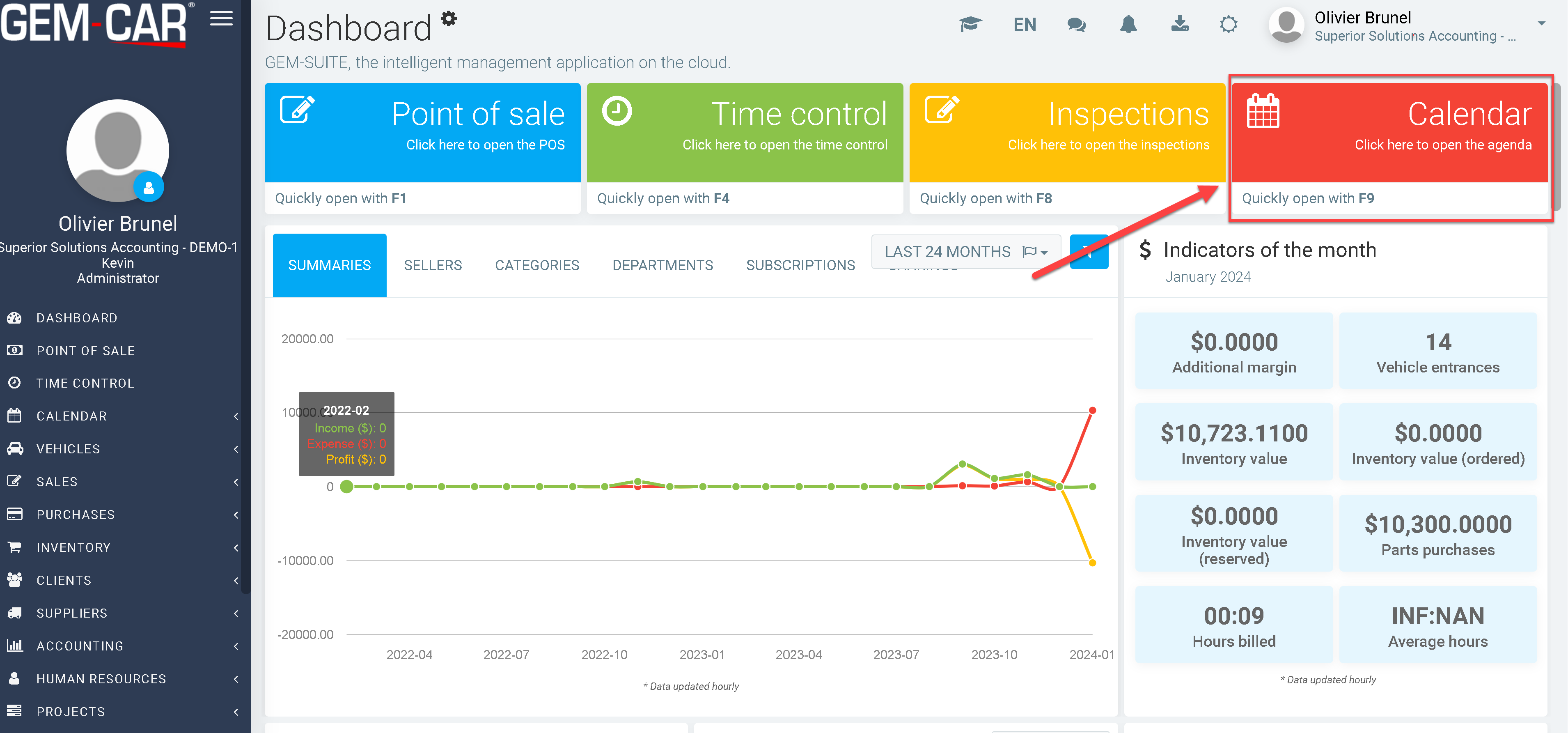Click the download icon in header
The width and height of the screenshot is (1568, 733).
pos(1180,24)
